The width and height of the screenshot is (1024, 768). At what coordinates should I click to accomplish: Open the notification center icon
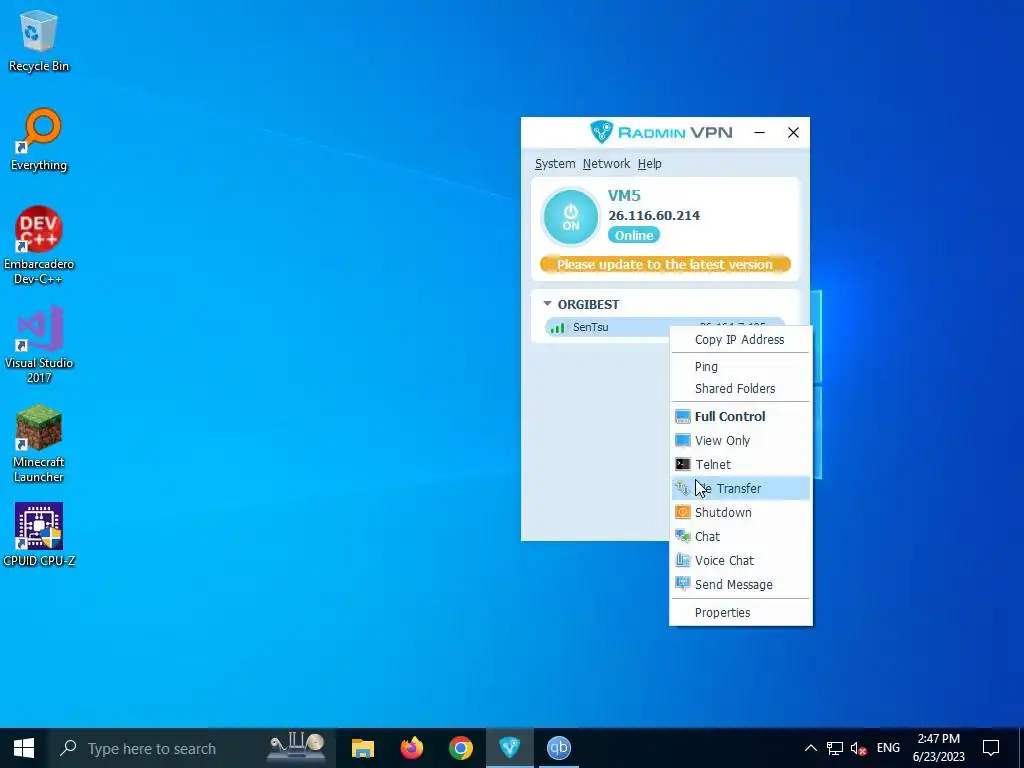991,748
